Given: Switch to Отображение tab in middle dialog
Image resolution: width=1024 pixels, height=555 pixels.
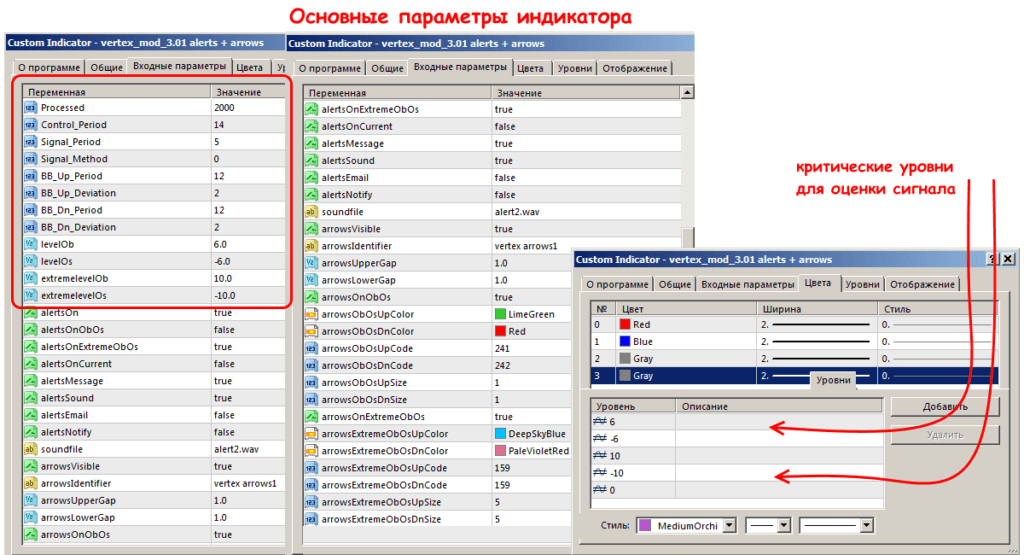Looking at the screenshot, I should [634, 68].
